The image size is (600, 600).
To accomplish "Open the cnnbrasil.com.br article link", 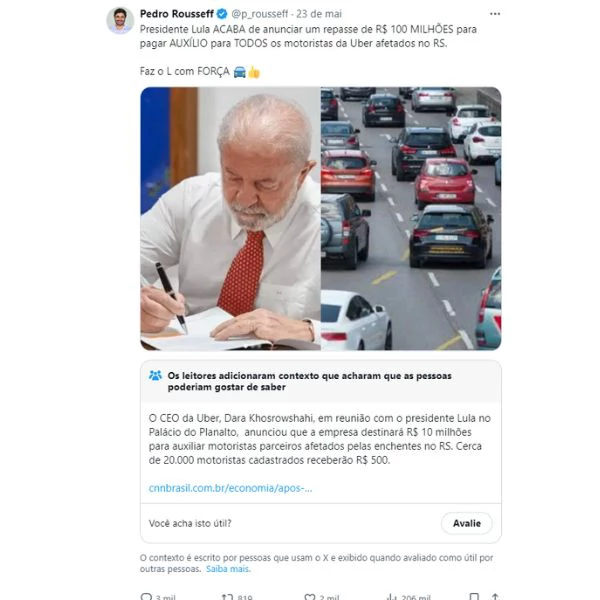I will [230, 488].
